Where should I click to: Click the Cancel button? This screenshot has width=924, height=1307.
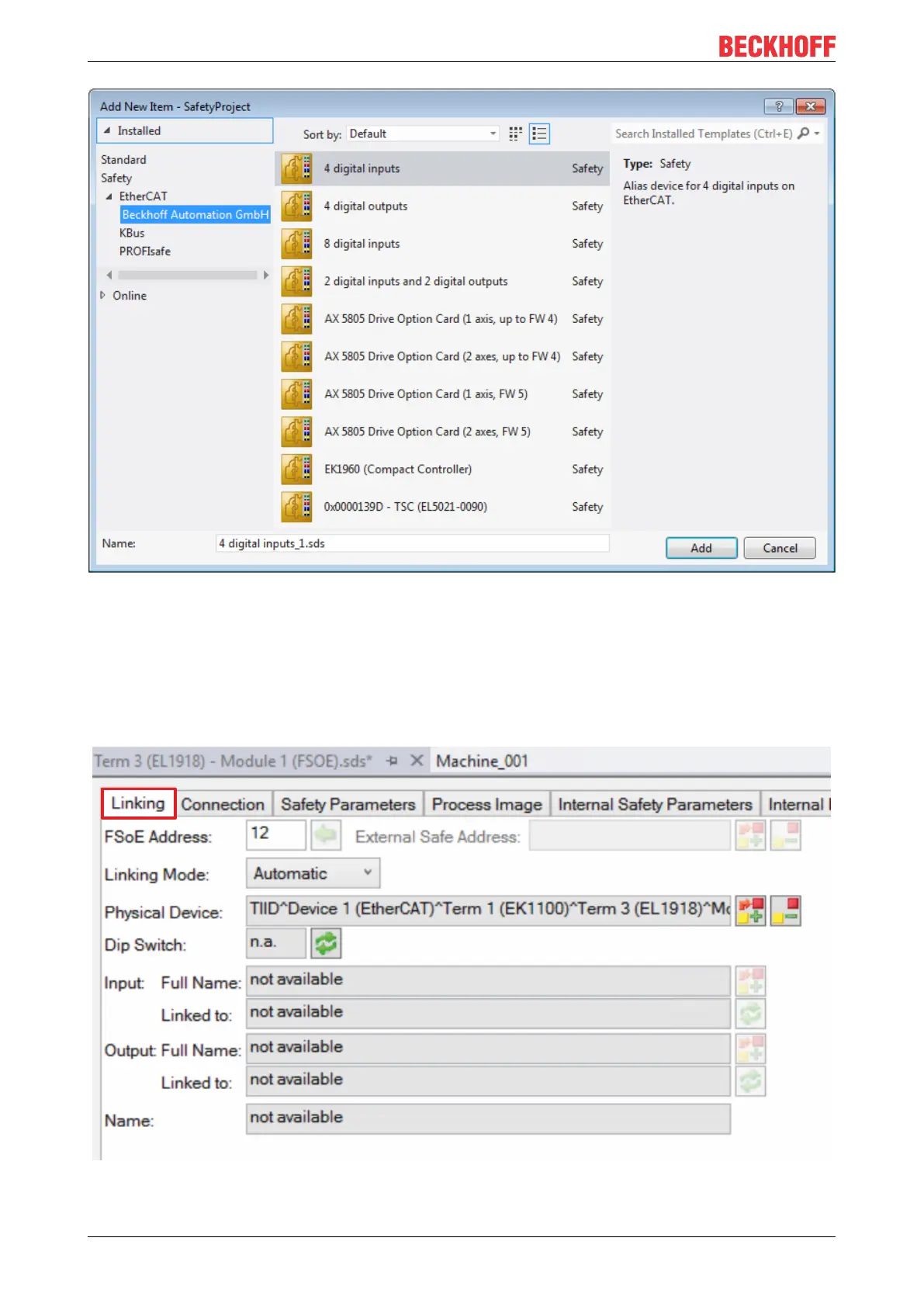coord(780,548)
